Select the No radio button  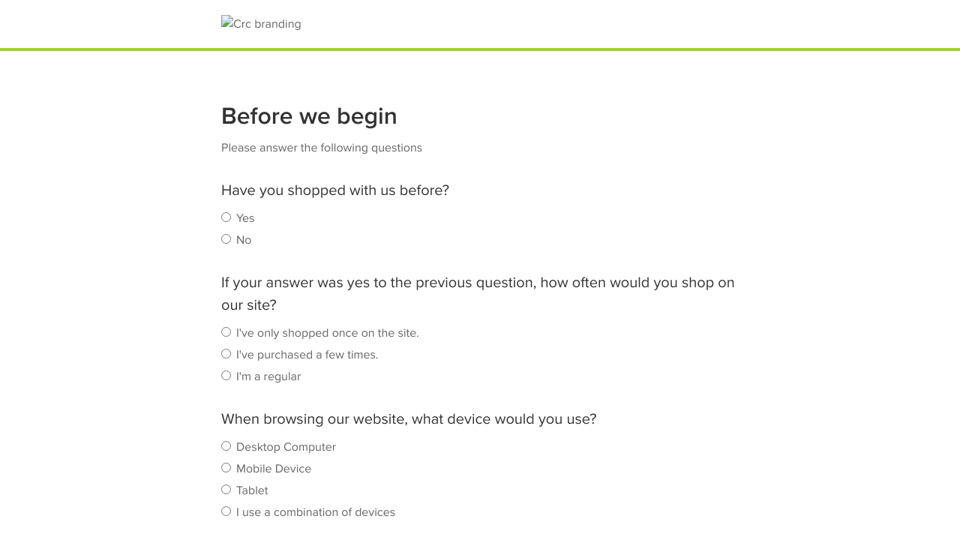click(x=226, y=239)
